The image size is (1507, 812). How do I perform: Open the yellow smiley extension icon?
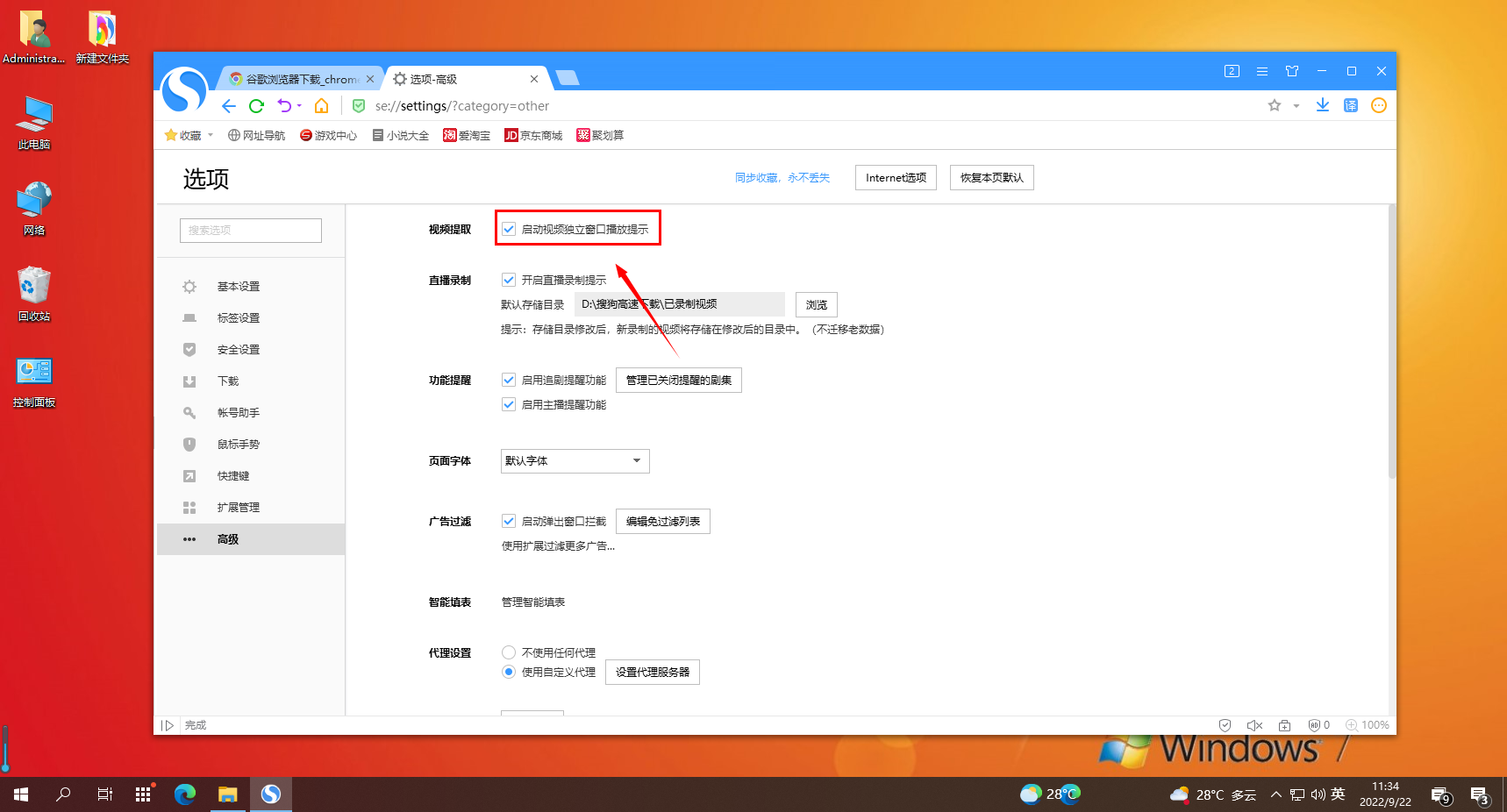[1379, 105]
